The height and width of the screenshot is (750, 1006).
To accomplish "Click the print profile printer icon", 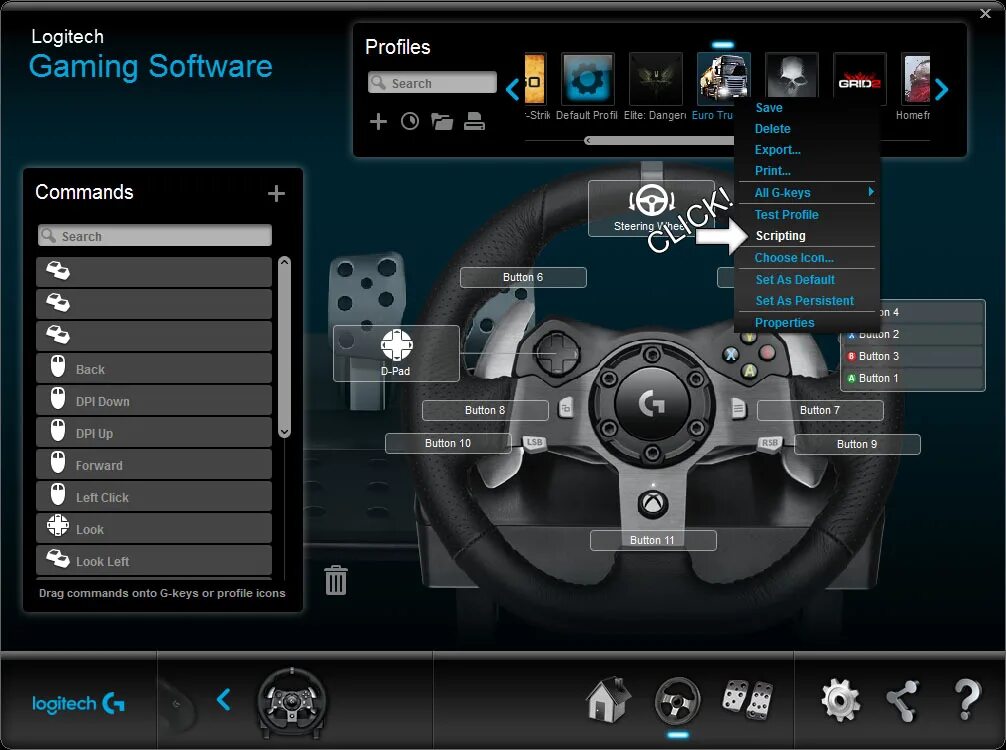I will tap(474, 121).
